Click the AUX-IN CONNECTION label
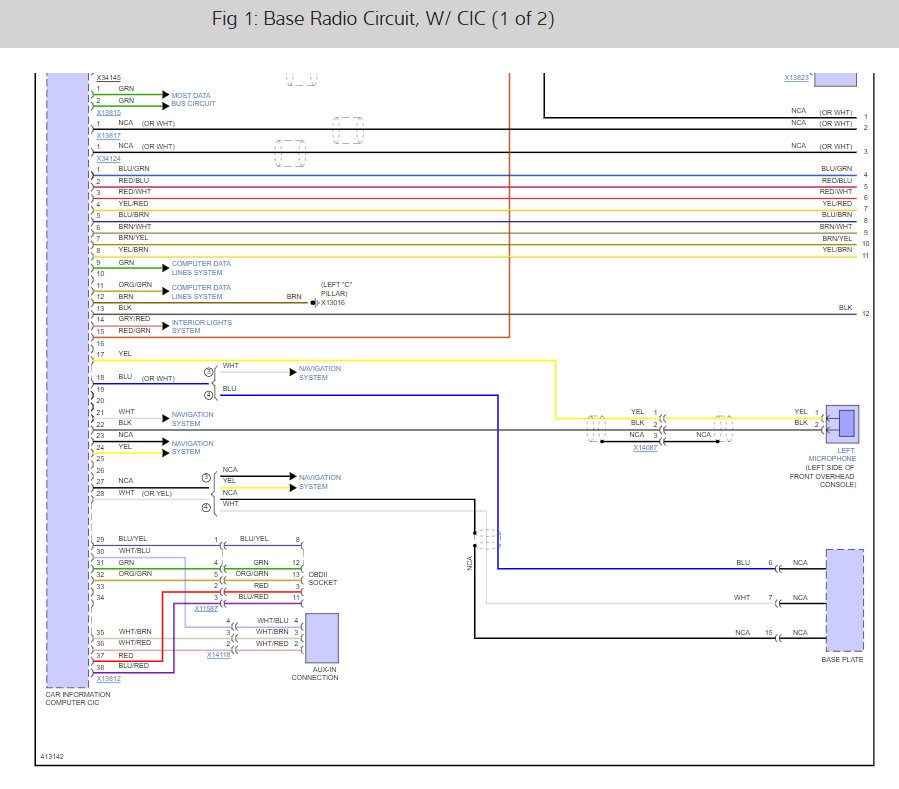The image size is (899, 789). click(315, 674)
